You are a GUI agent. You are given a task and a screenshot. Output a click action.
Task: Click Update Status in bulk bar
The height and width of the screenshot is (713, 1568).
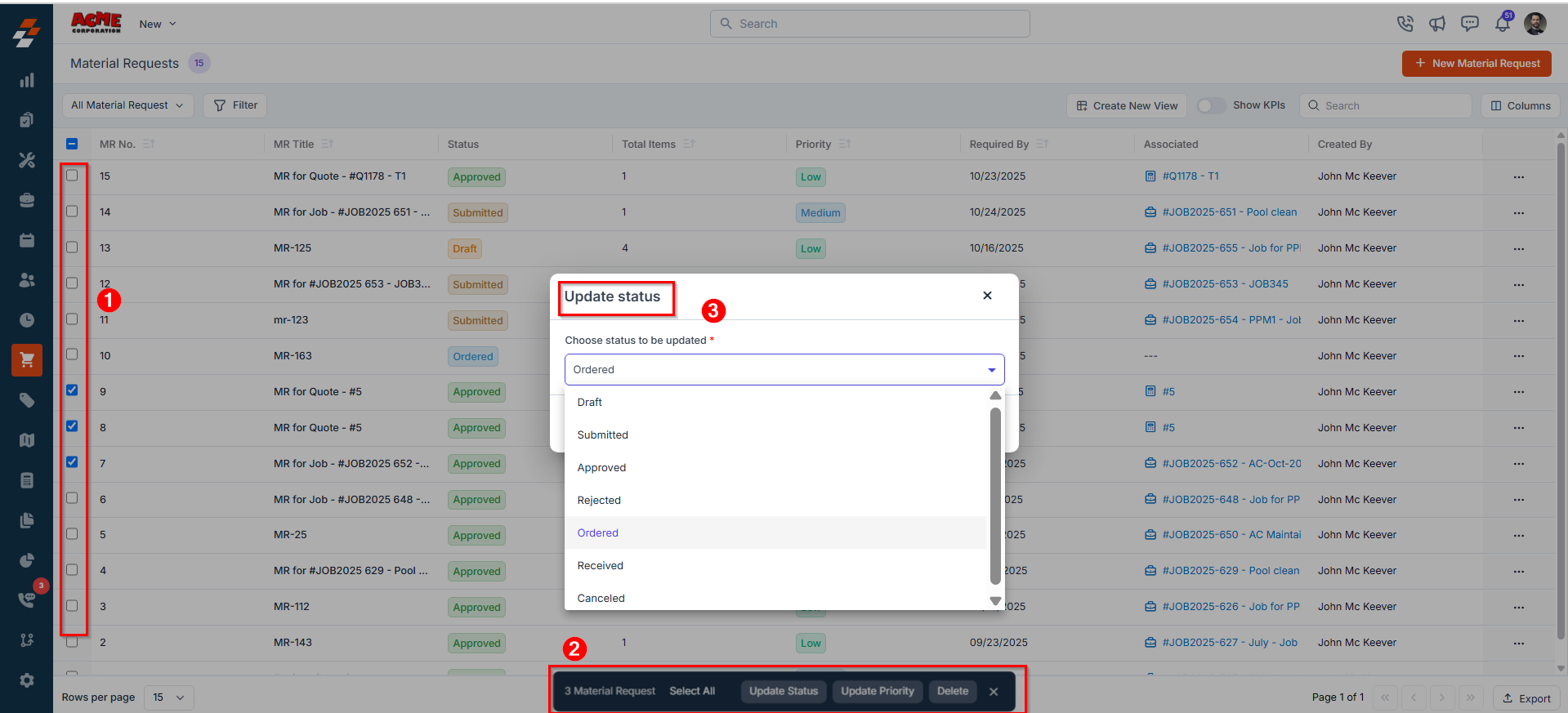click(784, 691)
